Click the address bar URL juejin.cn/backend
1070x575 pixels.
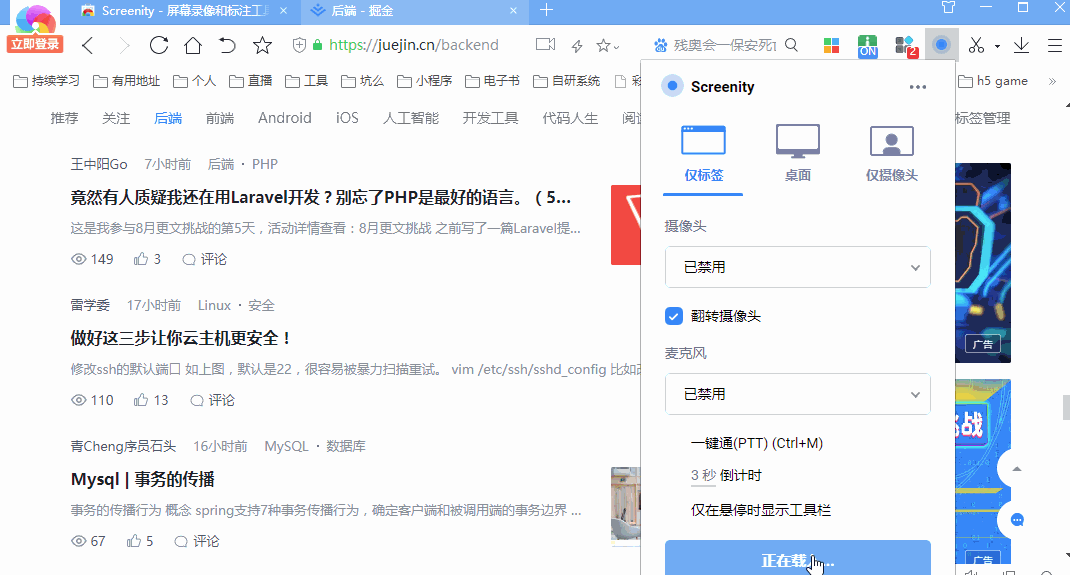(414, 45)
